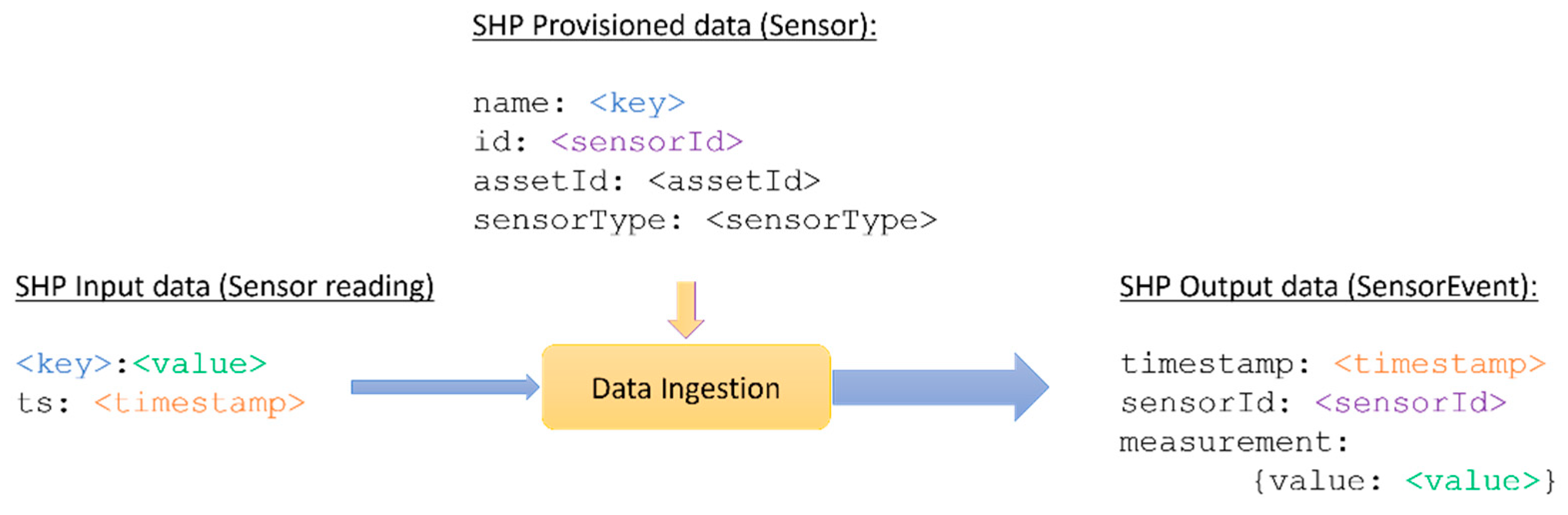Click the <sensorType> placeholder in angle brackets
This screenshot has width=1568, height=515.
[x=821, y=220]
